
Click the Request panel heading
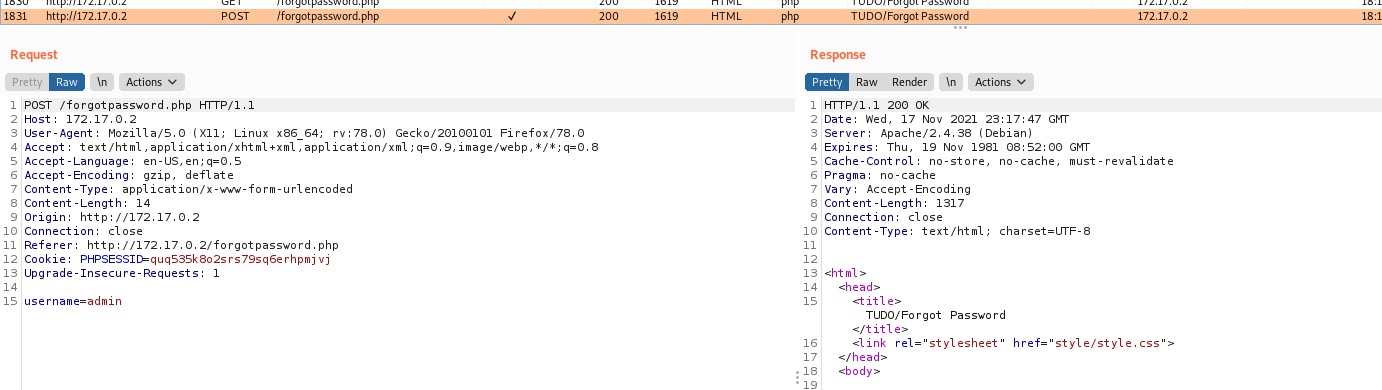[x=34, y=55]
